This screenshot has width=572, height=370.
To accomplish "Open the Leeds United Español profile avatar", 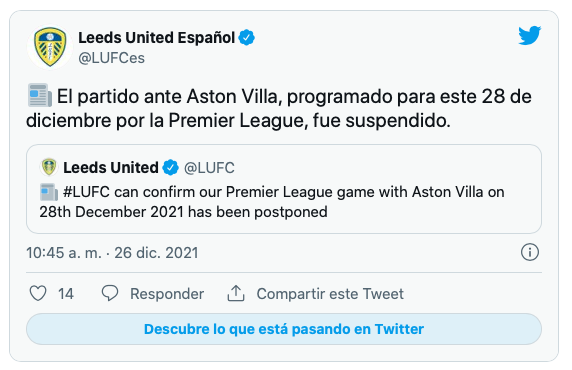I will 50,47.
